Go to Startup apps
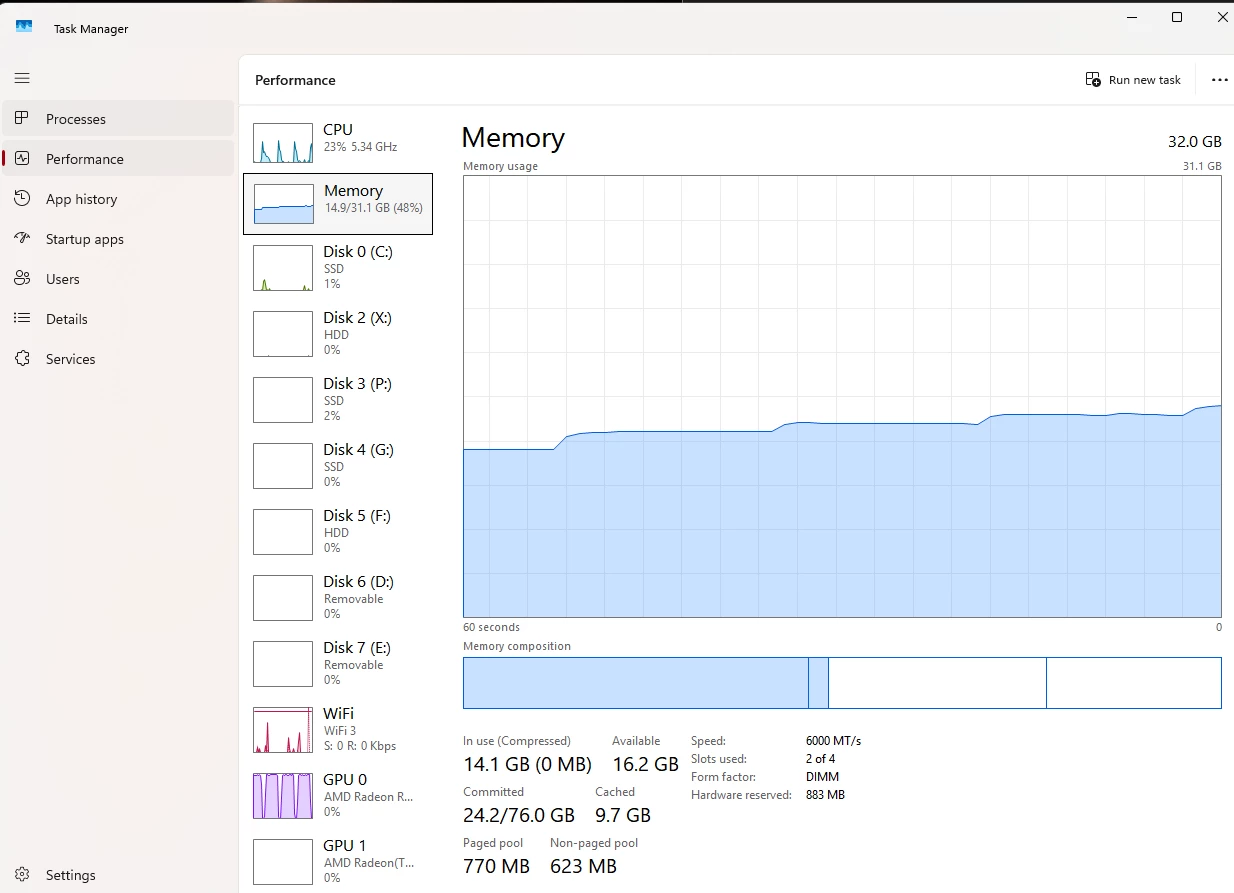 [x=118, y=238]
